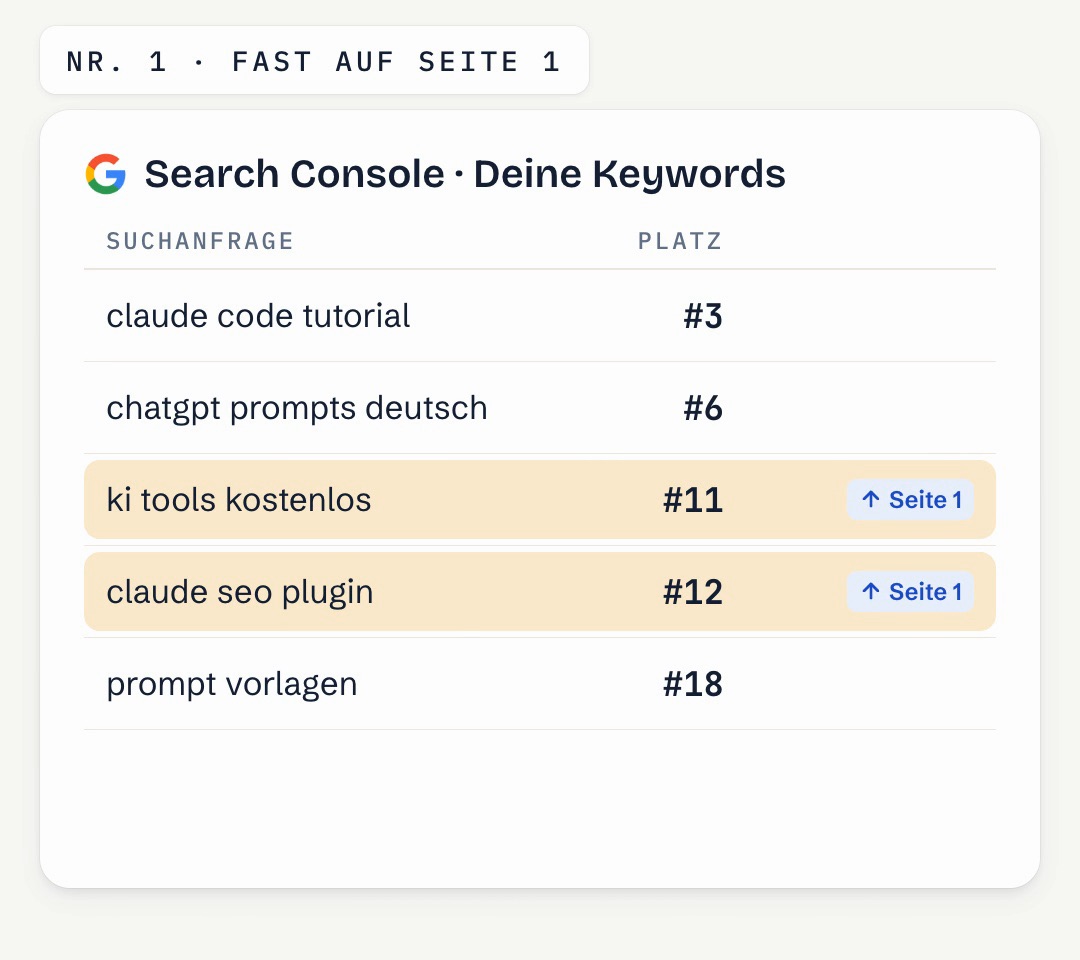Select the 'Search Console · Deine Keywords' heading
Screen dimensions: 1080x960
pyautogui.click(x=465, y=174)
